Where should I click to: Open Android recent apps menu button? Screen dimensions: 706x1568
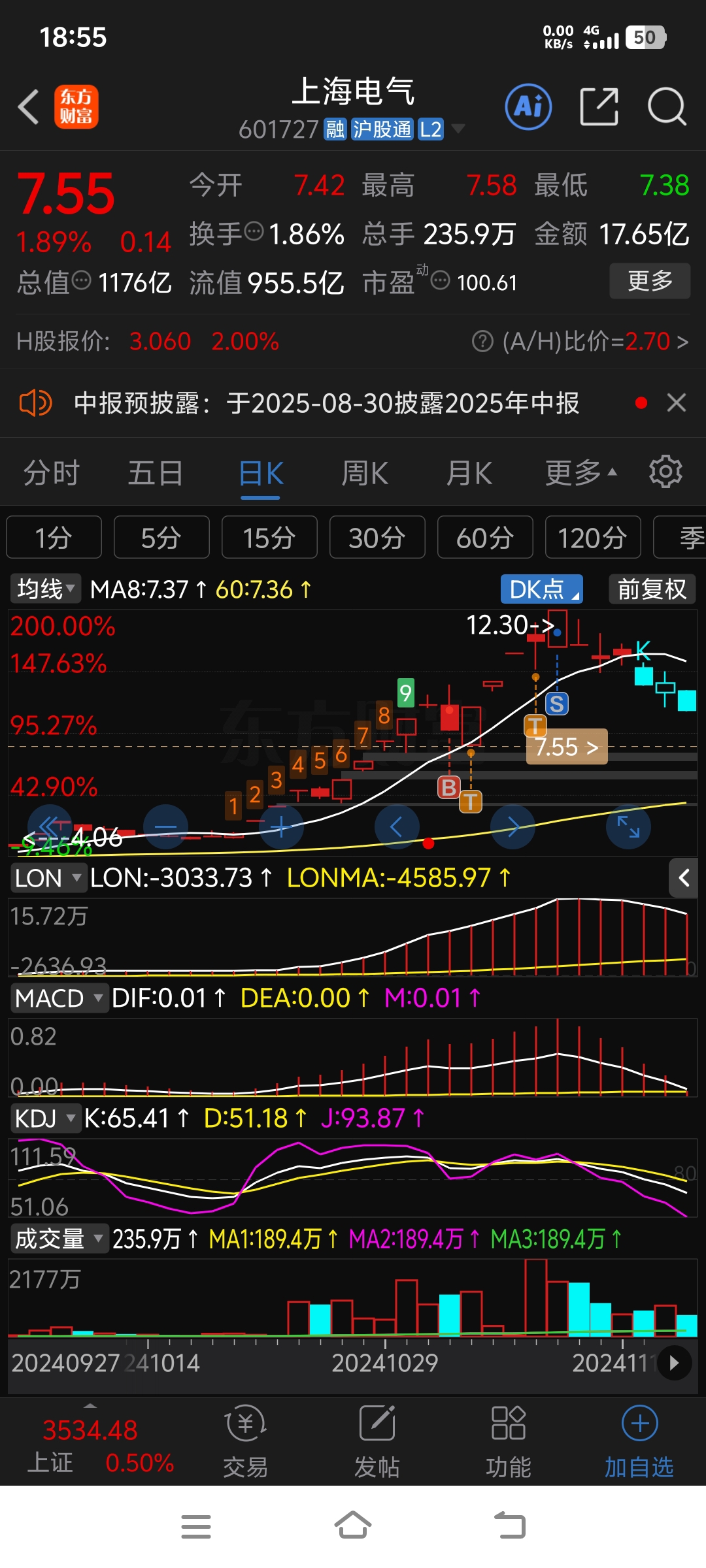coord(196,1527)
